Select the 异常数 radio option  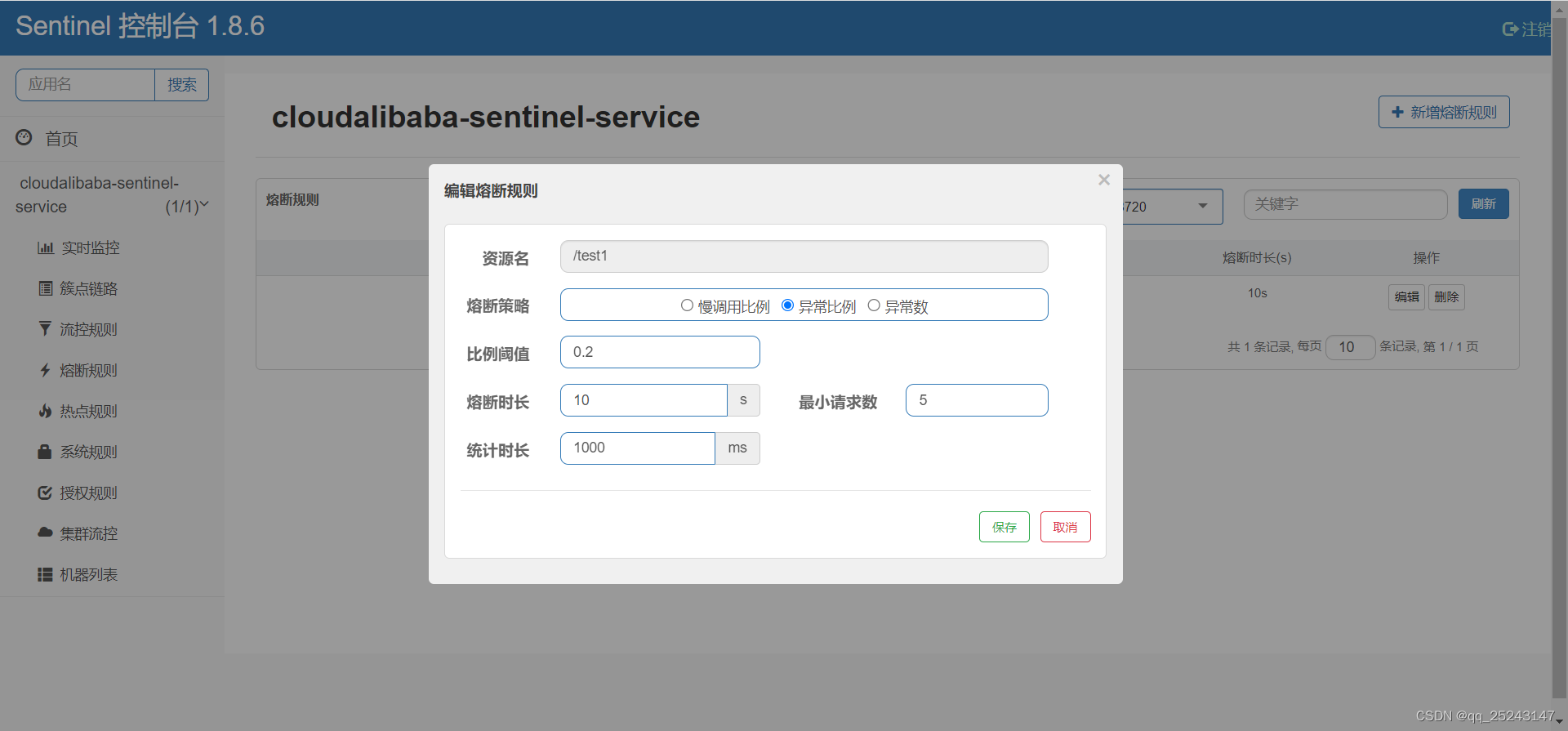(x=874, y=305)
